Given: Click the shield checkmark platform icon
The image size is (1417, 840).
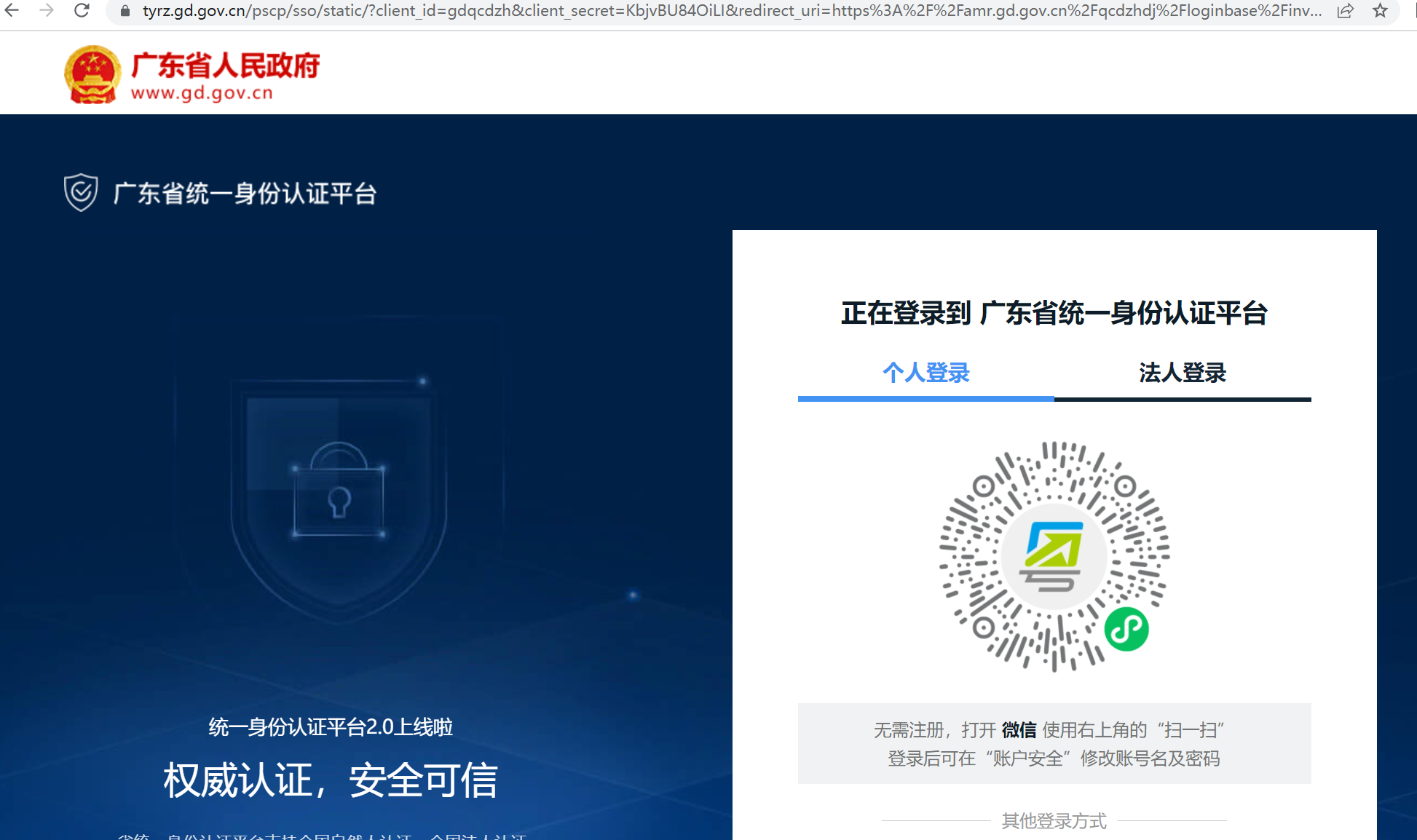Looking at the screenshot, I should point(81,192).
